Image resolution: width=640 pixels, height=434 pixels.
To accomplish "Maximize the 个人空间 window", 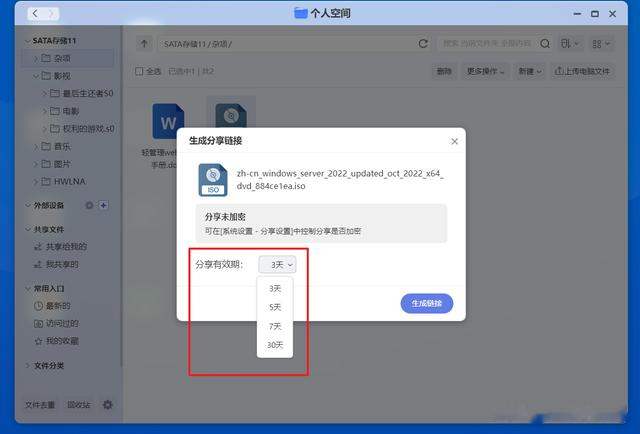I will tap(595, 13).
